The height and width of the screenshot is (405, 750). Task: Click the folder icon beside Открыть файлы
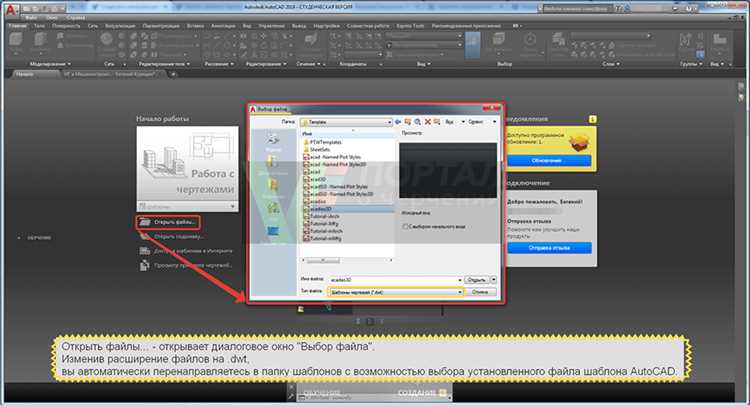tap(145, 222)
